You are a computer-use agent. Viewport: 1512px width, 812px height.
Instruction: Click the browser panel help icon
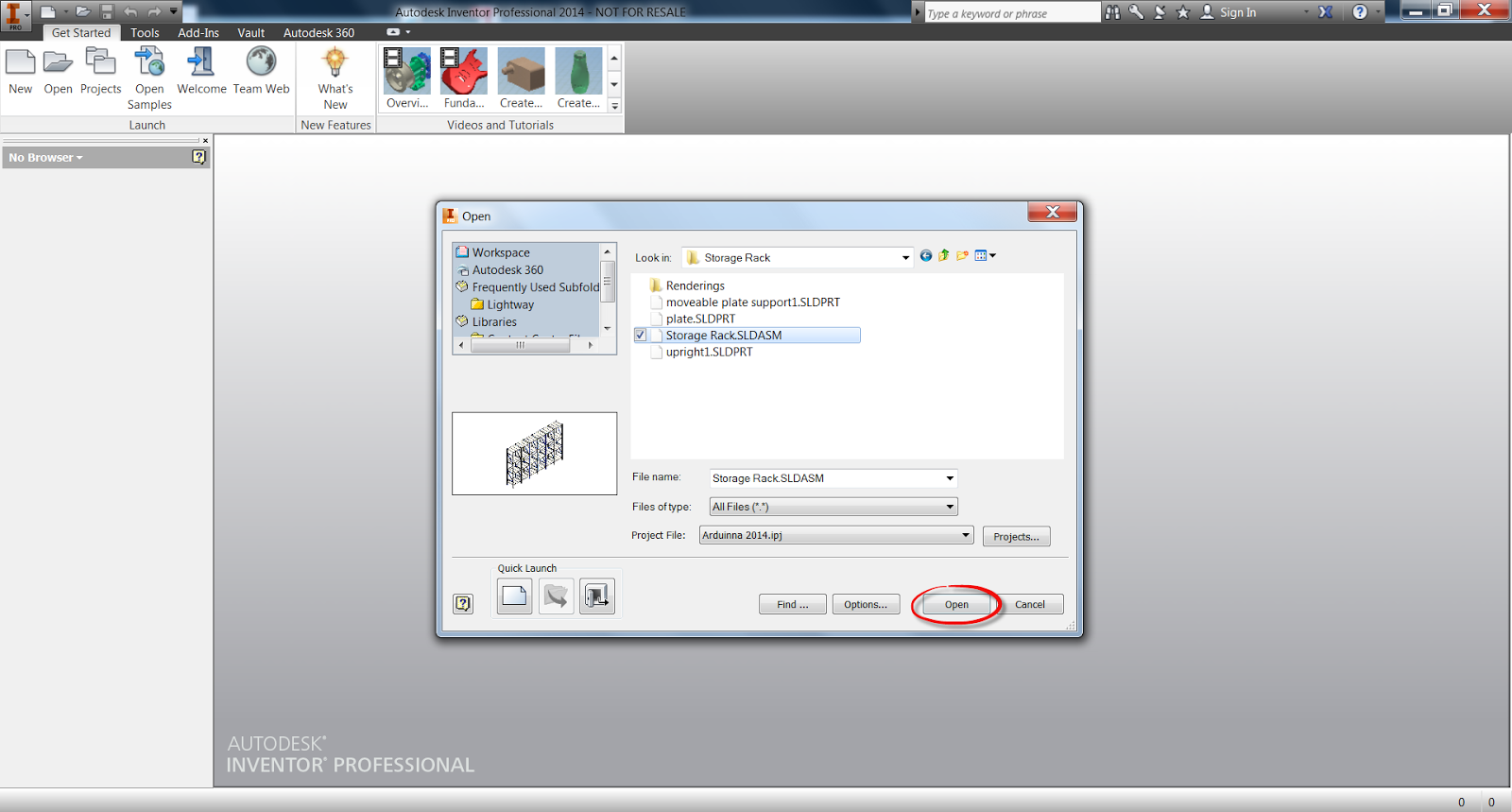pyautogui.click(x=198, y=157)
